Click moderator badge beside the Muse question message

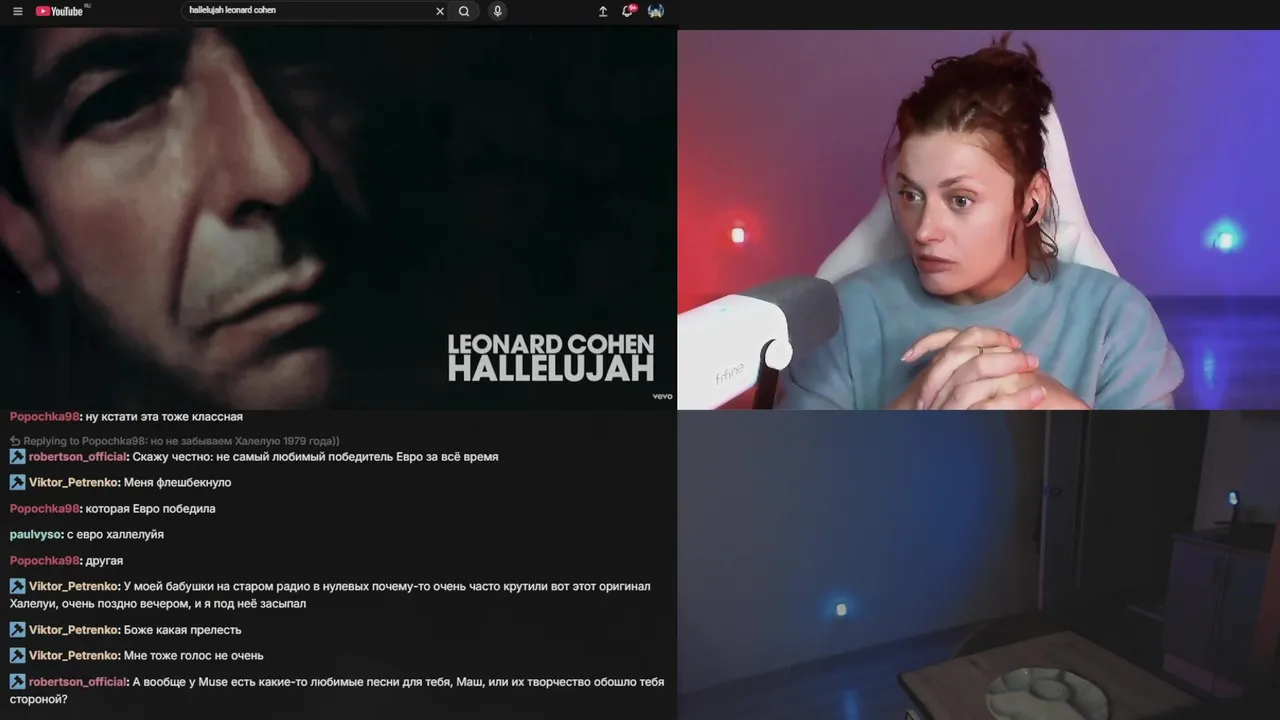(17, 682)
